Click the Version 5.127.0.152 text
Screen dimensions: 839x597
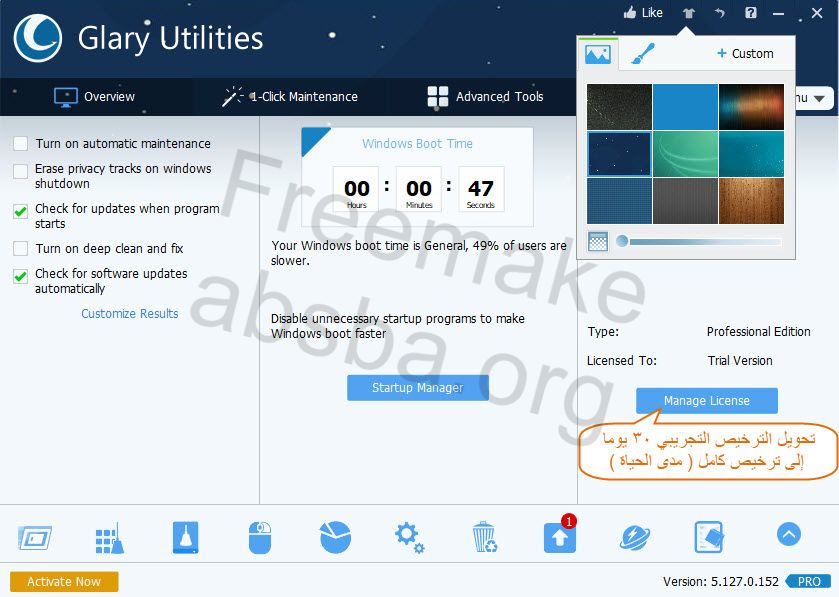tap(720, 581)
